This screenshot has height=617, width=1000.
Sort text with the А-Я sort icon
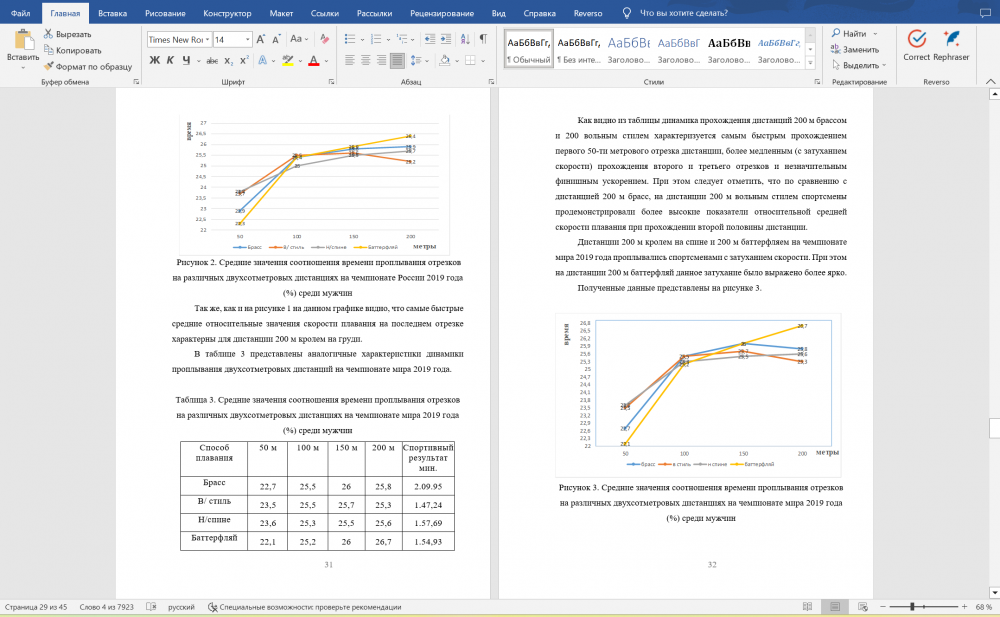(x=465, y=40)
